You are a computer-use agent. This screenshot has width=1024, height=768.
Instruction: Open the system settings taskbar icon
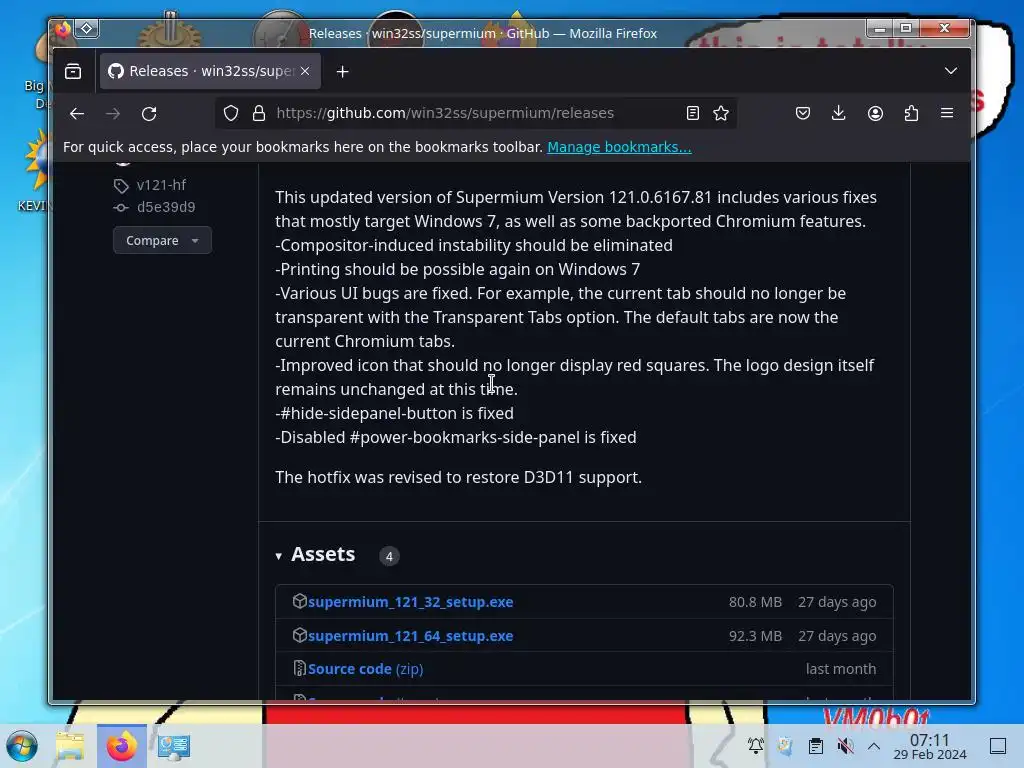[x=174, y=746]
